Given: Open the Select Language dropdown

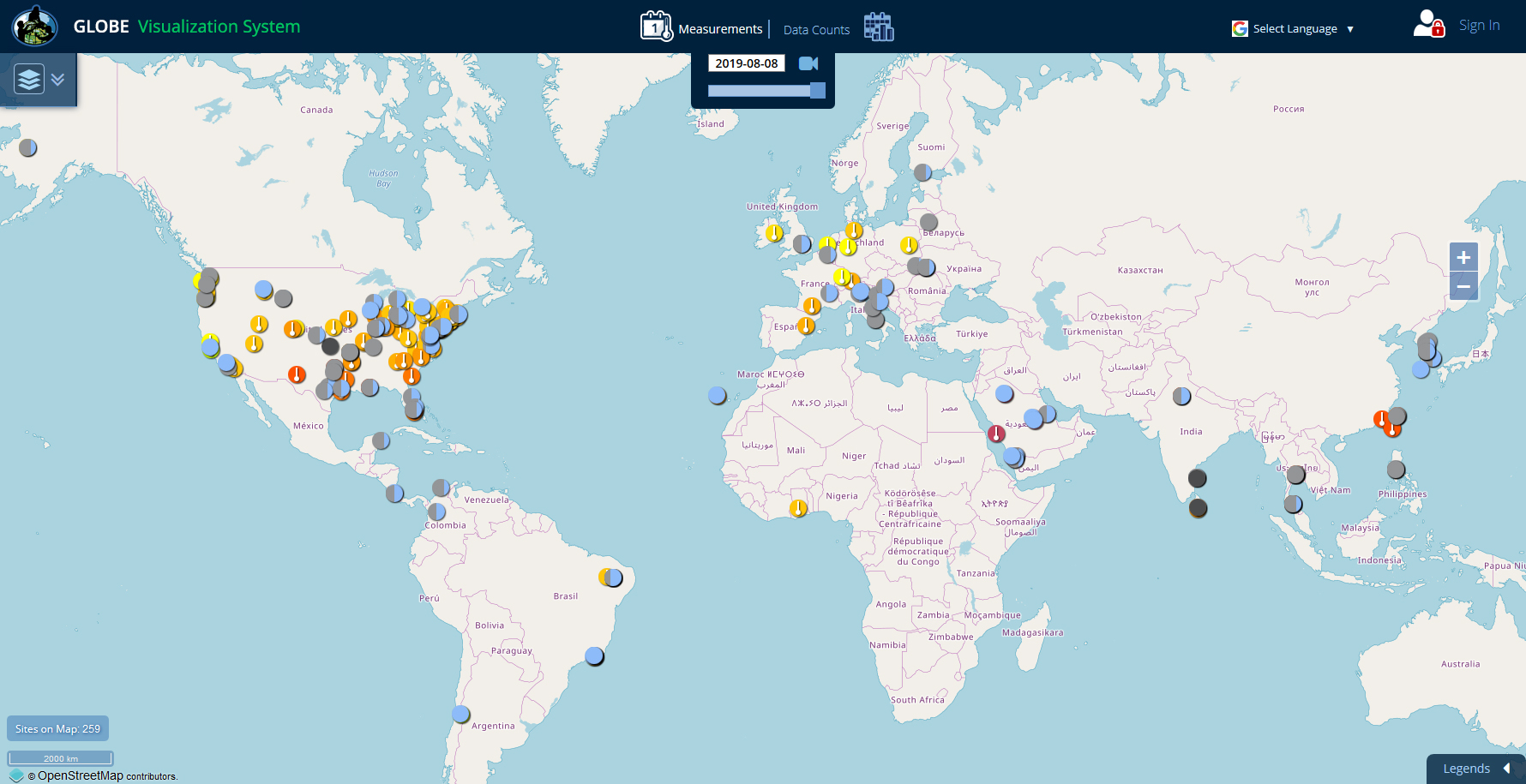Looking at the screenshot, I should (1294, 29).
